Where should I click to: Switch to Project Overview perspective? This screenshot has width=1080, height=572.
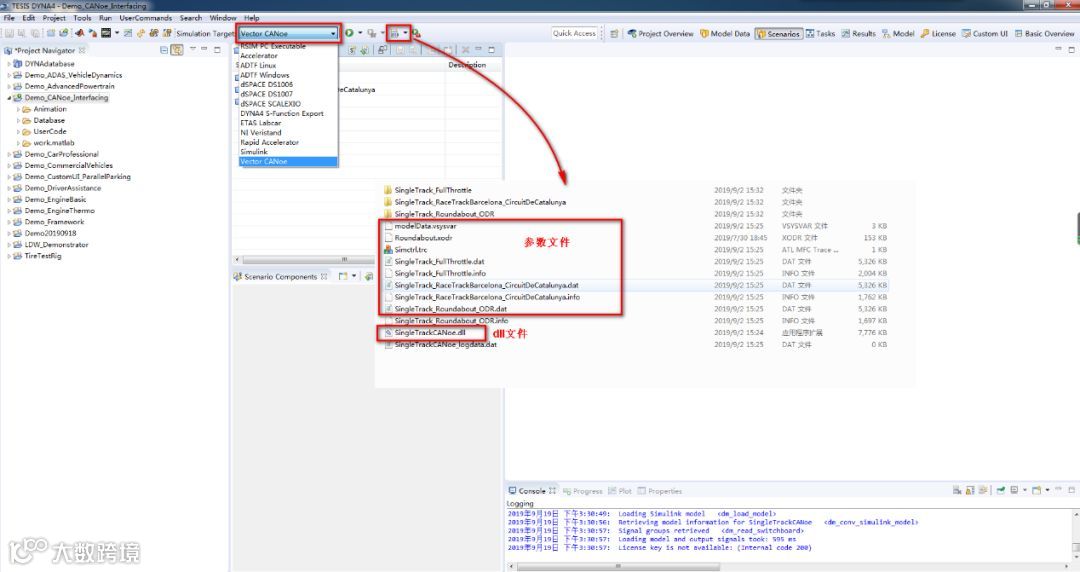click(660, 33)
